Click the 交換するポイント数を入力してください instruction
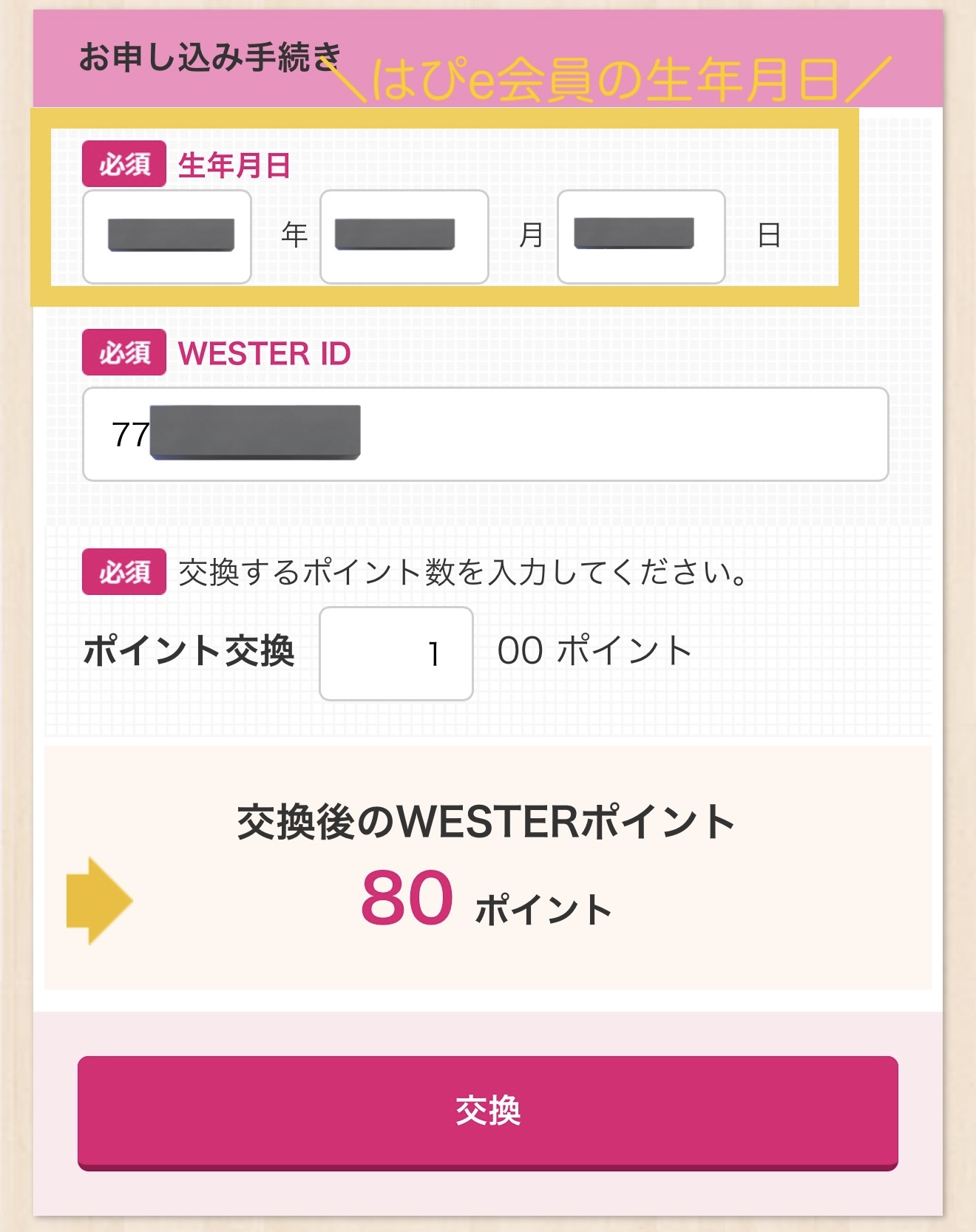 point(463,572)
